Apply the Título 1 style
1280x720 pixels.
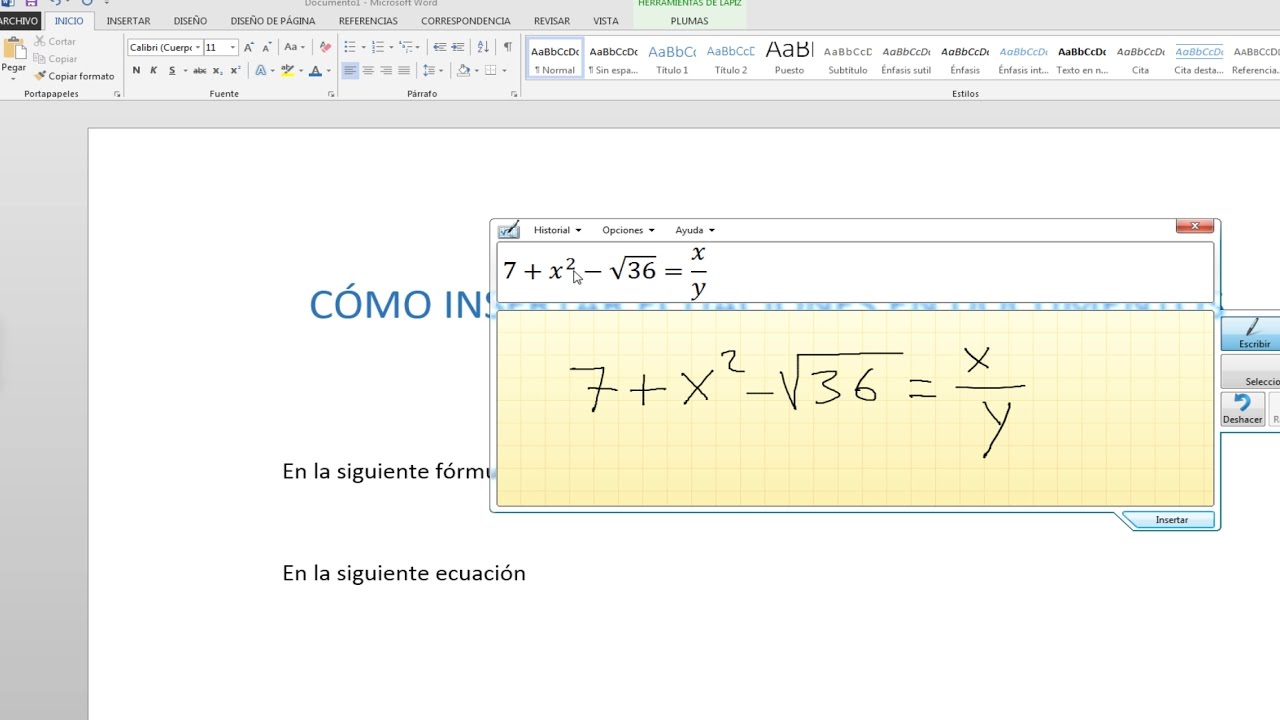672,59
